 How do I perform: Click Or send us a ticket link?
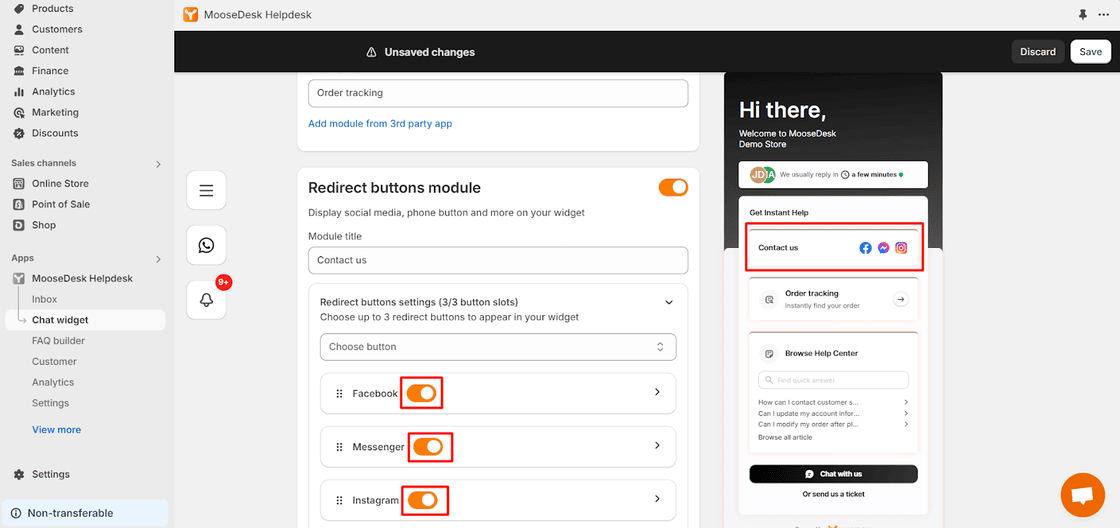833,494
